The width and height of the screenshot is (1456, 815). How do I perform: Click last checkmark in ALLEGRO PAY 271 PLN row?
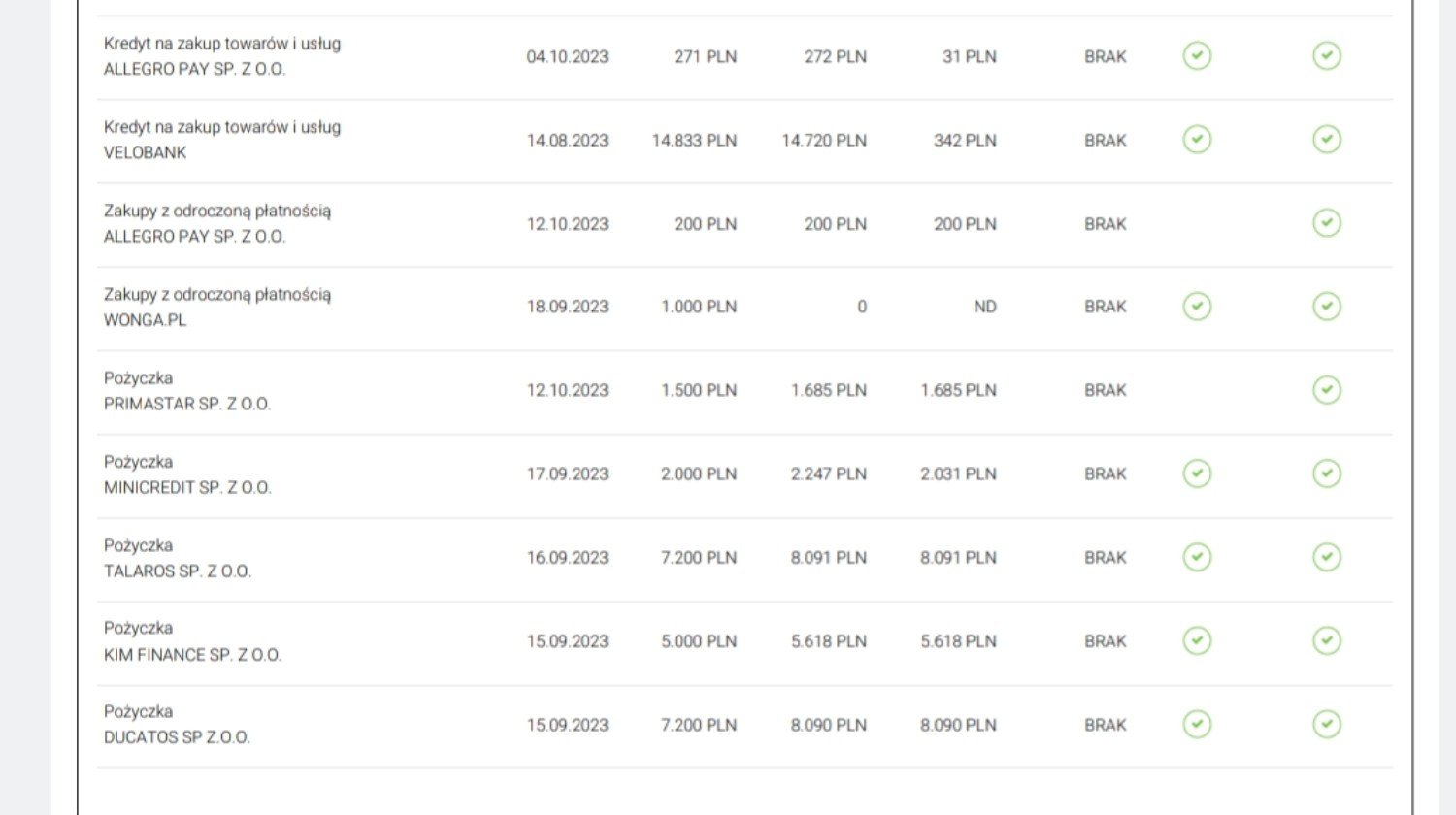1327,56
